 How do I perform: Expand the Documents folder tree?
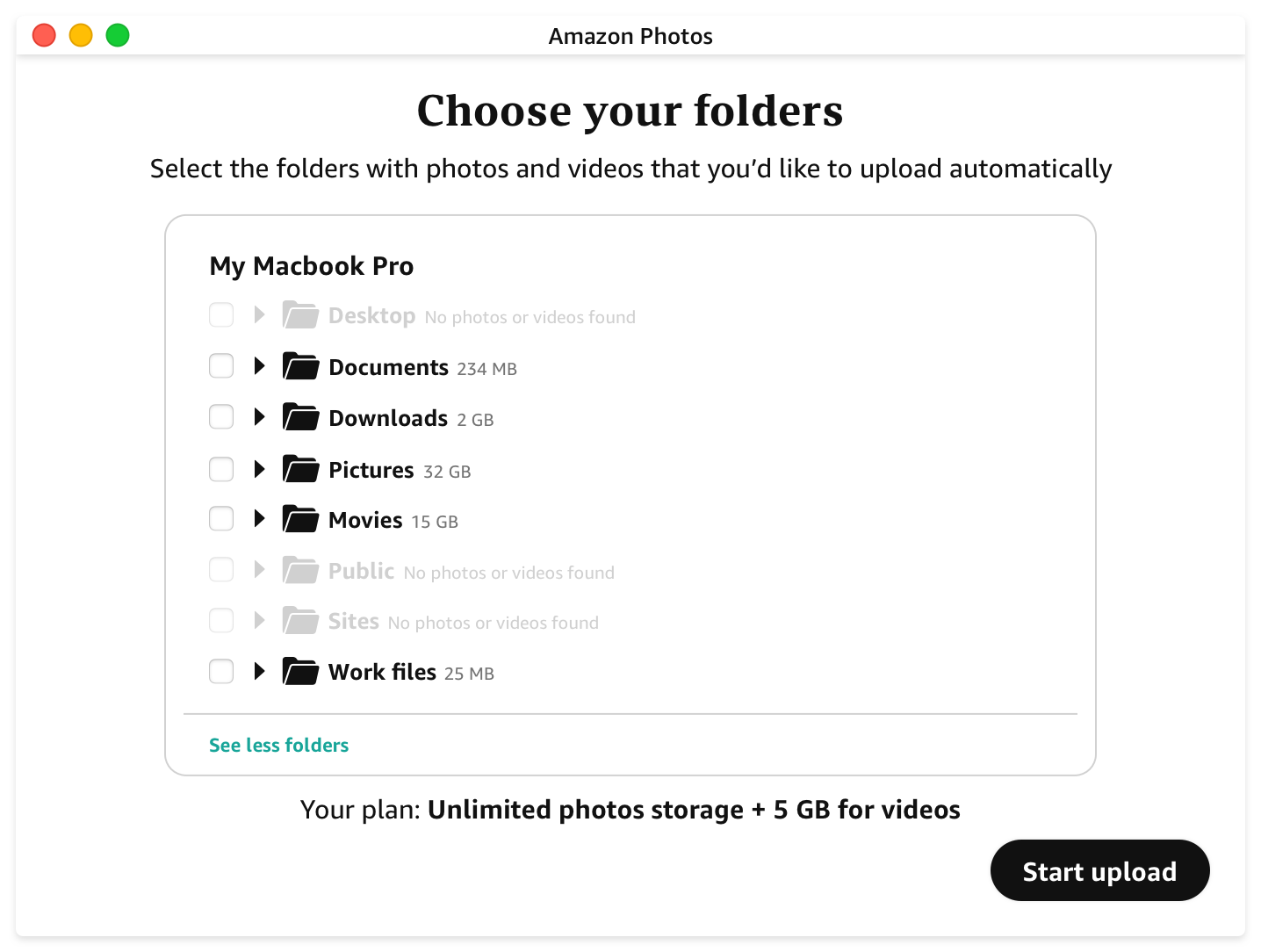click(x=259, y=365)
